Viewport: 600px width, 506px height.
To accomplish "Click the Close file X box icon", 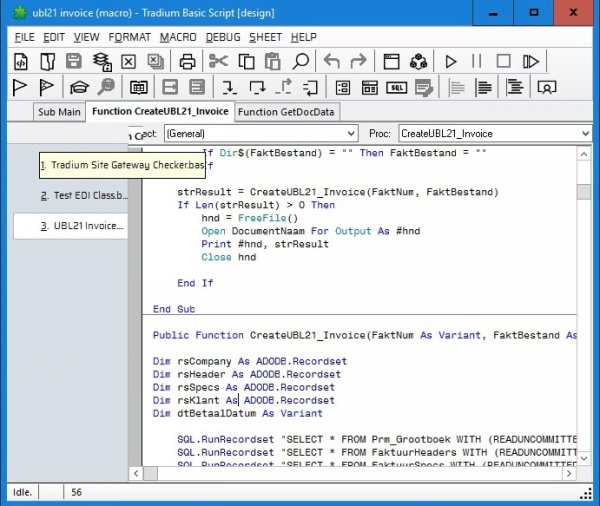I will click(128, 62).
